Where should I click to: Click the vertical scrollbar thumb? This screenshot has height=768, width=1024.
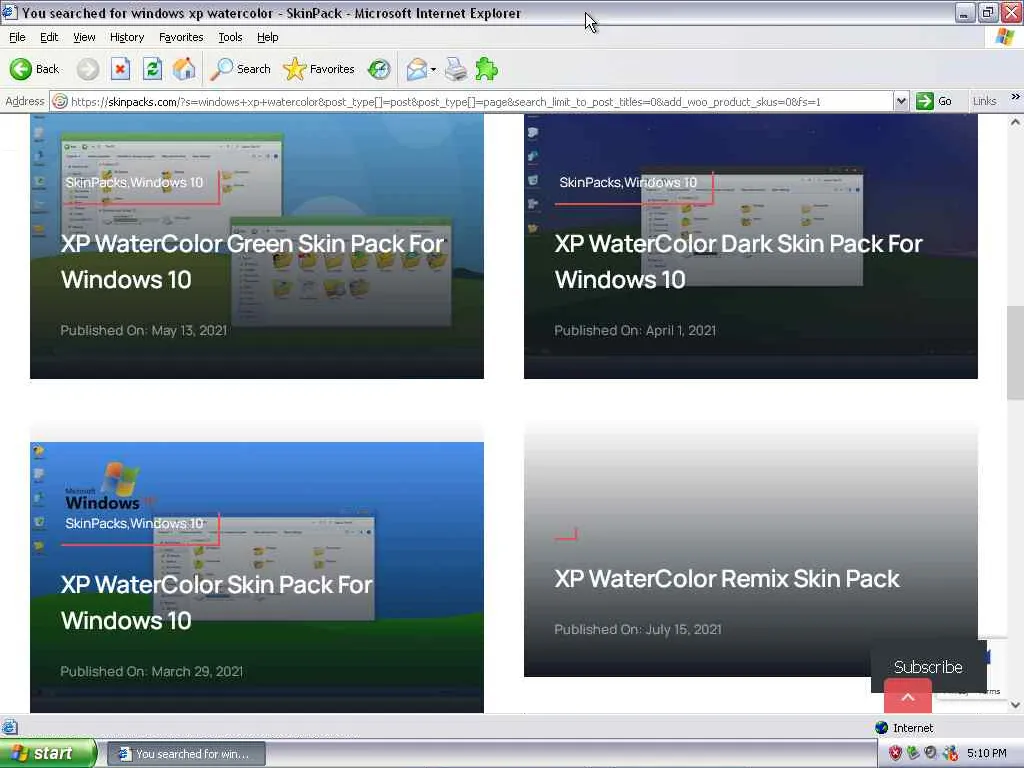tap(1015, 351)
